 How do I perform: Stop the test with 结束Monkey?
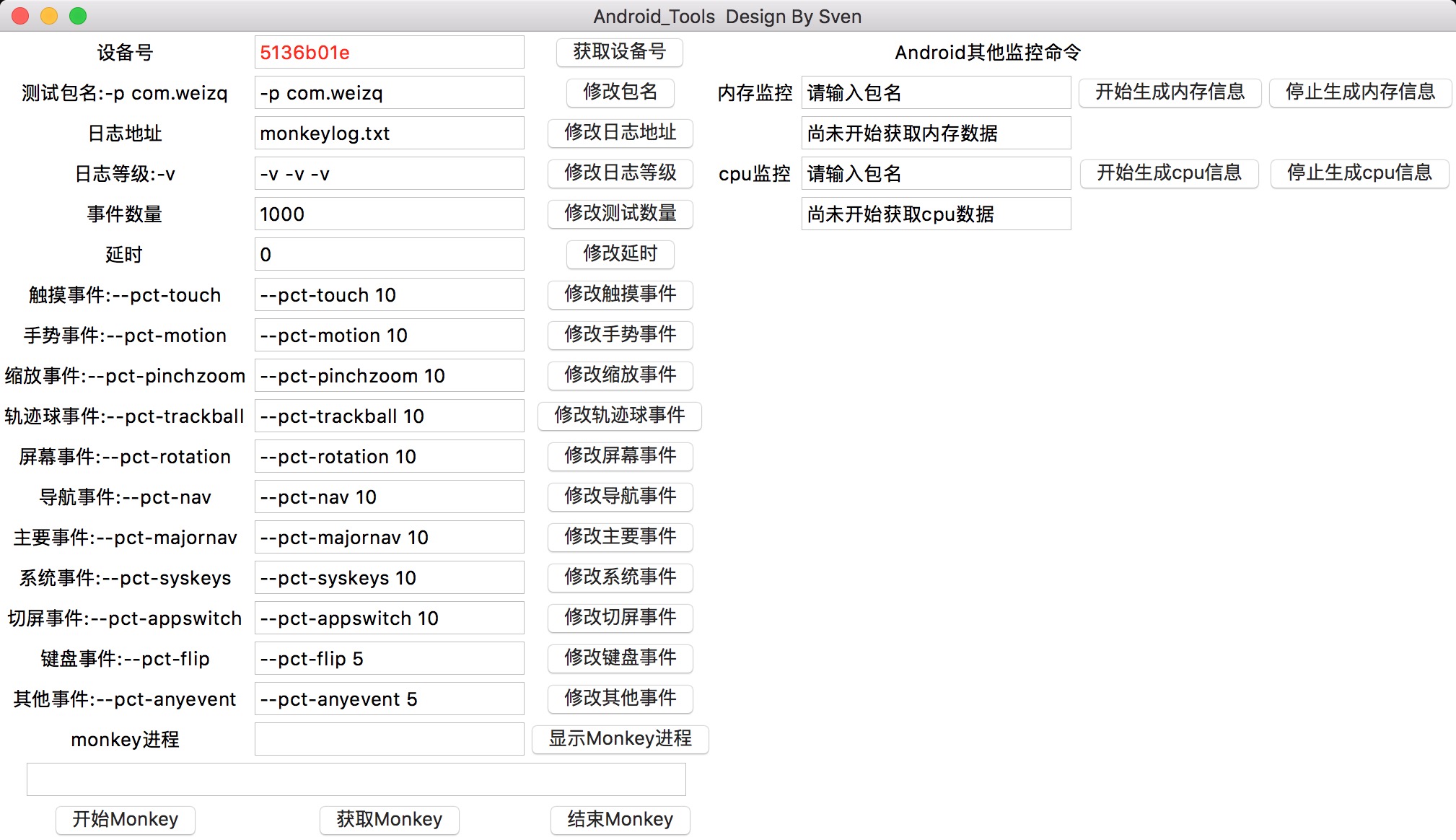pos(620,820)
